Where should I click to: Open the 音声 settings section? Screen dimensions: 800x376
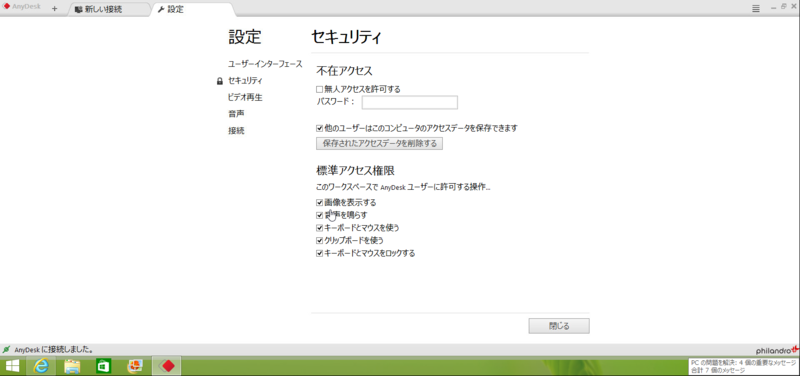point(236,114)
